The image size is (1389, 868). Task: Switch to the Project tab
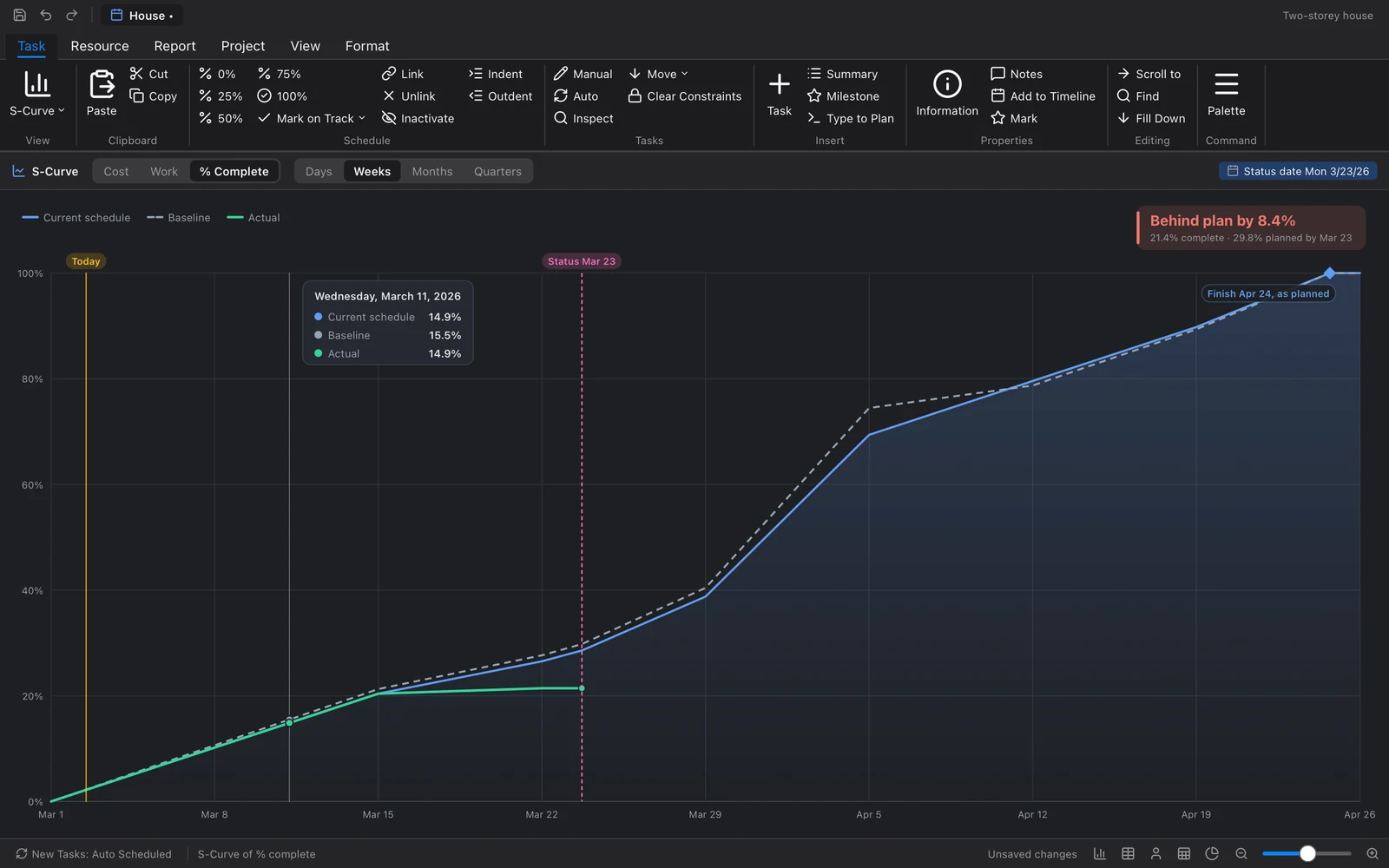click(243, 46)
